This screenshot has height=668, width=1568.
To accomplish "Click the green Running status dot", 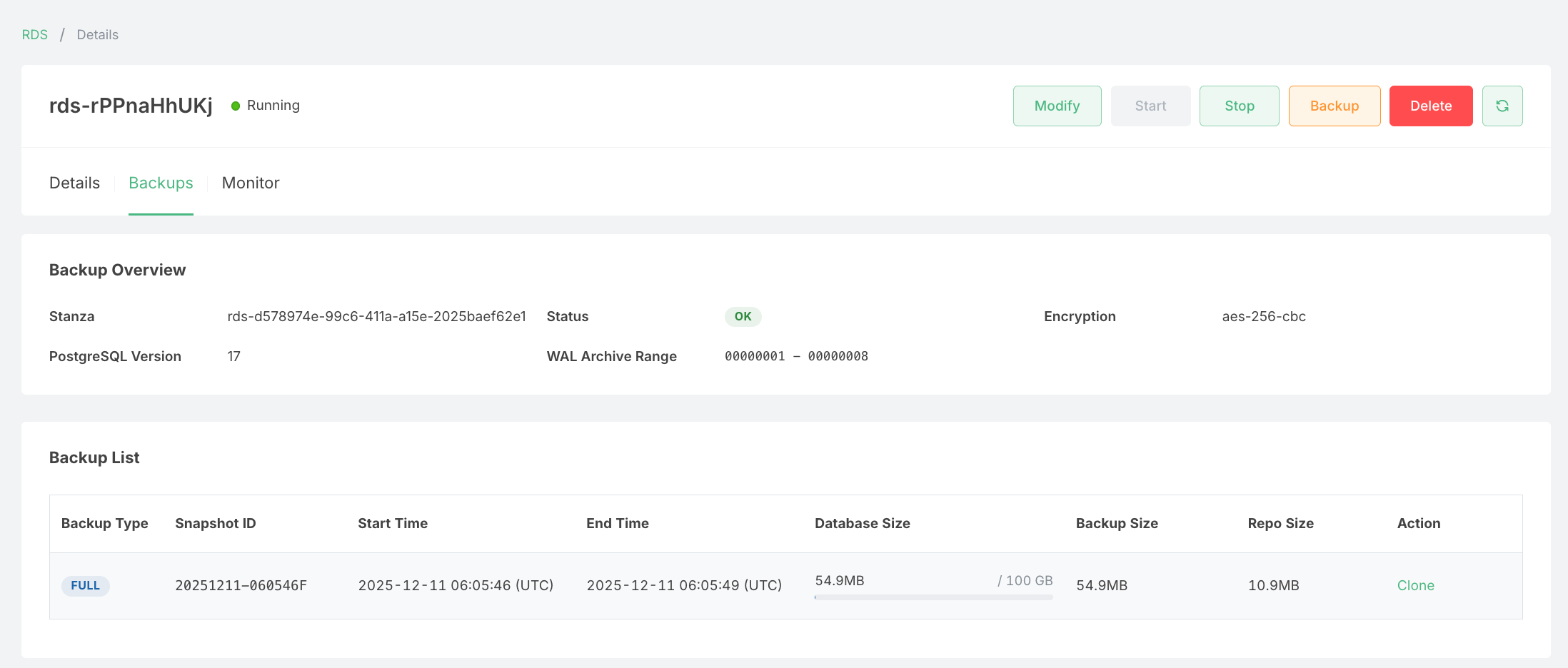I will 236,106.
